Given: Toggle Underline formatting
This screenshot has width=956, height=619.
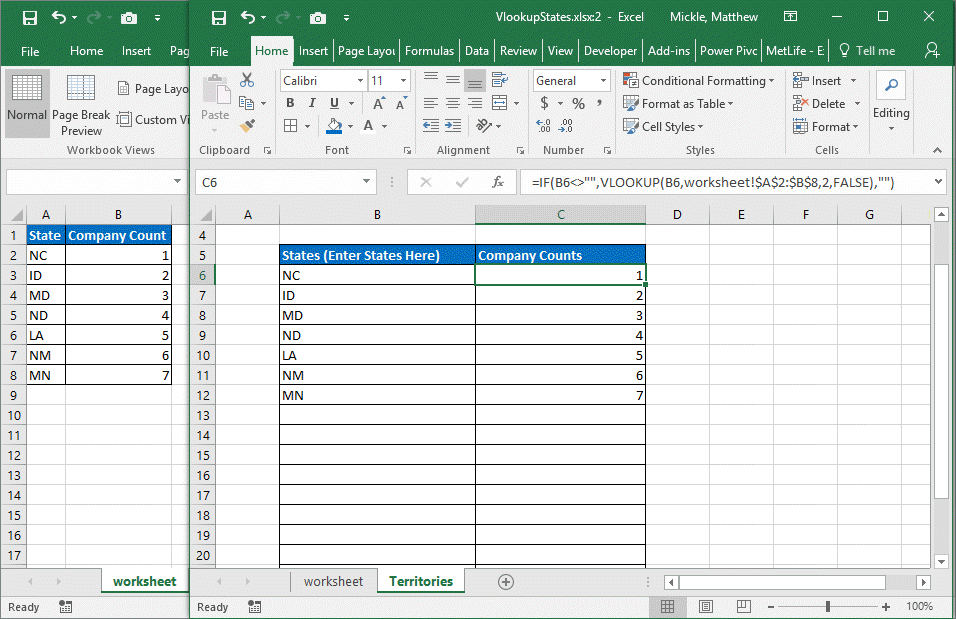Looking at the screenshot, I should (x=334, y=103).
